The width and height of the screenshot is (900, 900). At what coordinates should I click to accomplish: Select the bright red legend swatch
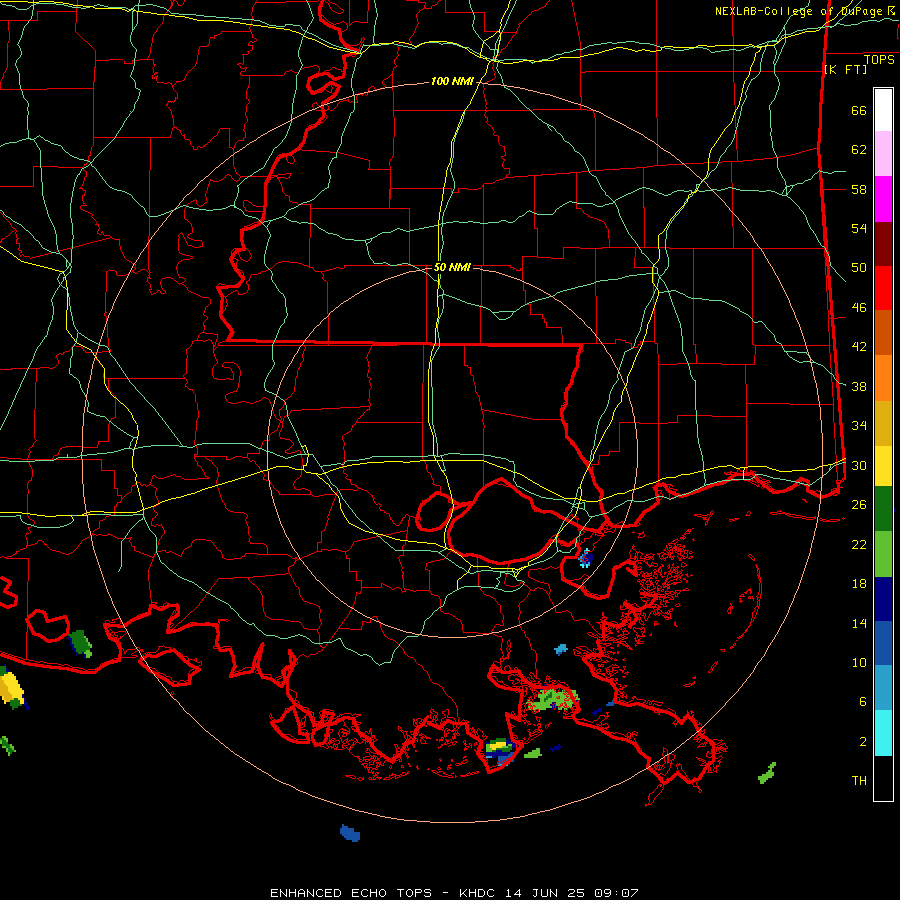[883, 288]
